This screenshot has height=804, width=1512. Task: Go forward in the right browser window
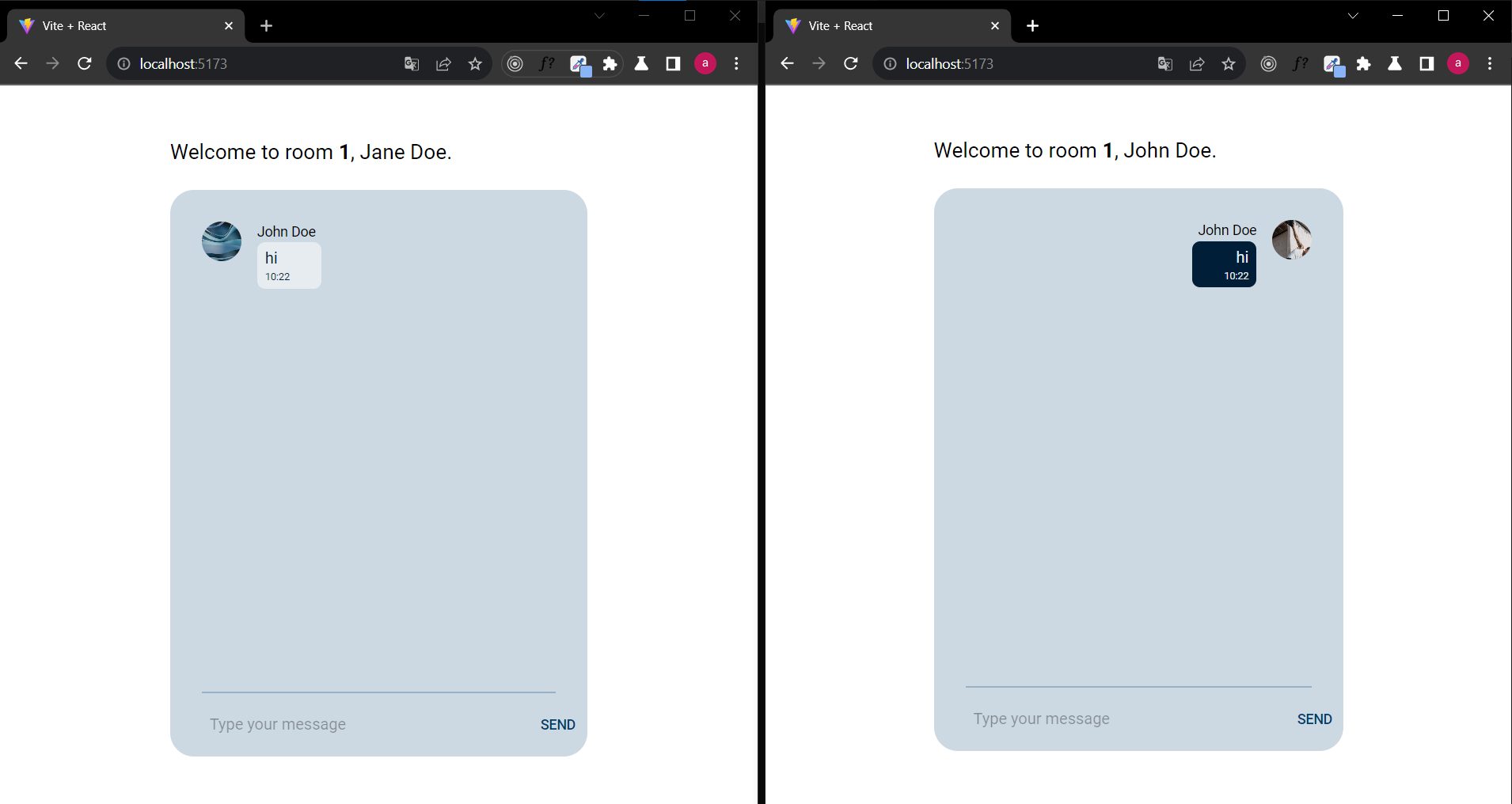pyautogui.click(x=819, y=63)
